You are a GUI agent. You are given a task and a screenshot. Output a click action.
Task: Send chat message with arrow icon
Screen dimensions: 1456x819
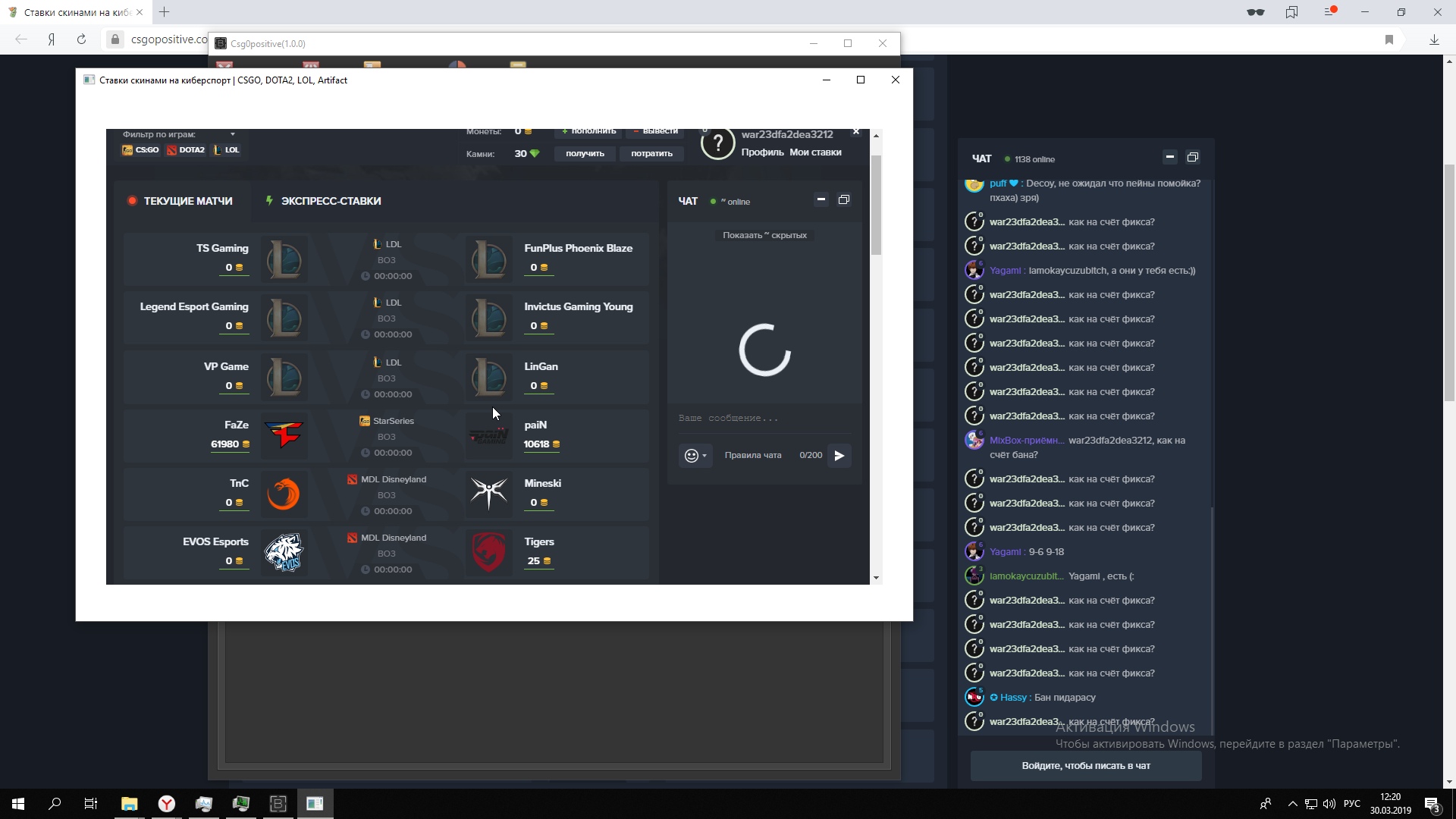coord(839,456)
